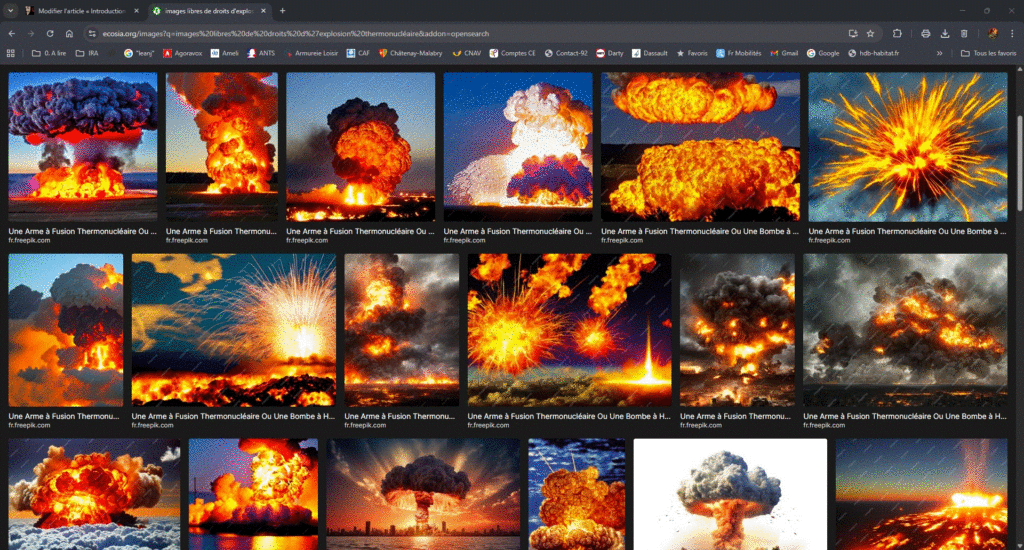Expand the tab search dropdown arrow
The image size is (1024, 550).
[10, 10]
